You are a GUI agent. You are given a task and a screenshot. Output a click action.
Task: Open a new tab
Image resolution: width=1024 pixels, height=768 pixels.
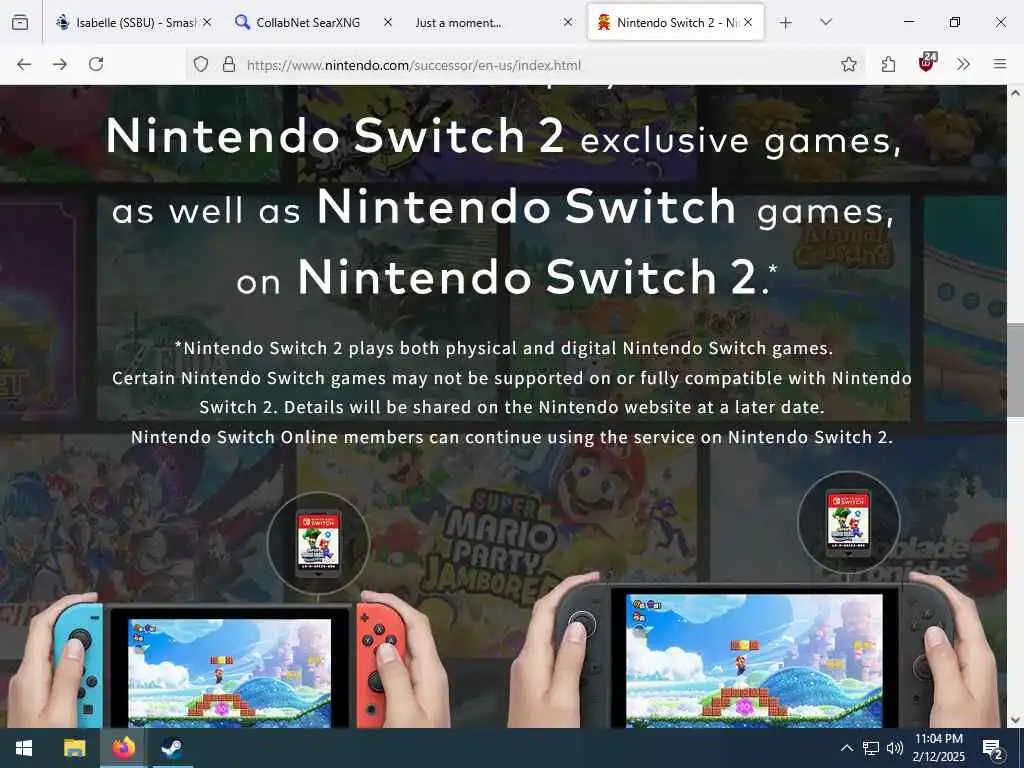pos(786,23)
